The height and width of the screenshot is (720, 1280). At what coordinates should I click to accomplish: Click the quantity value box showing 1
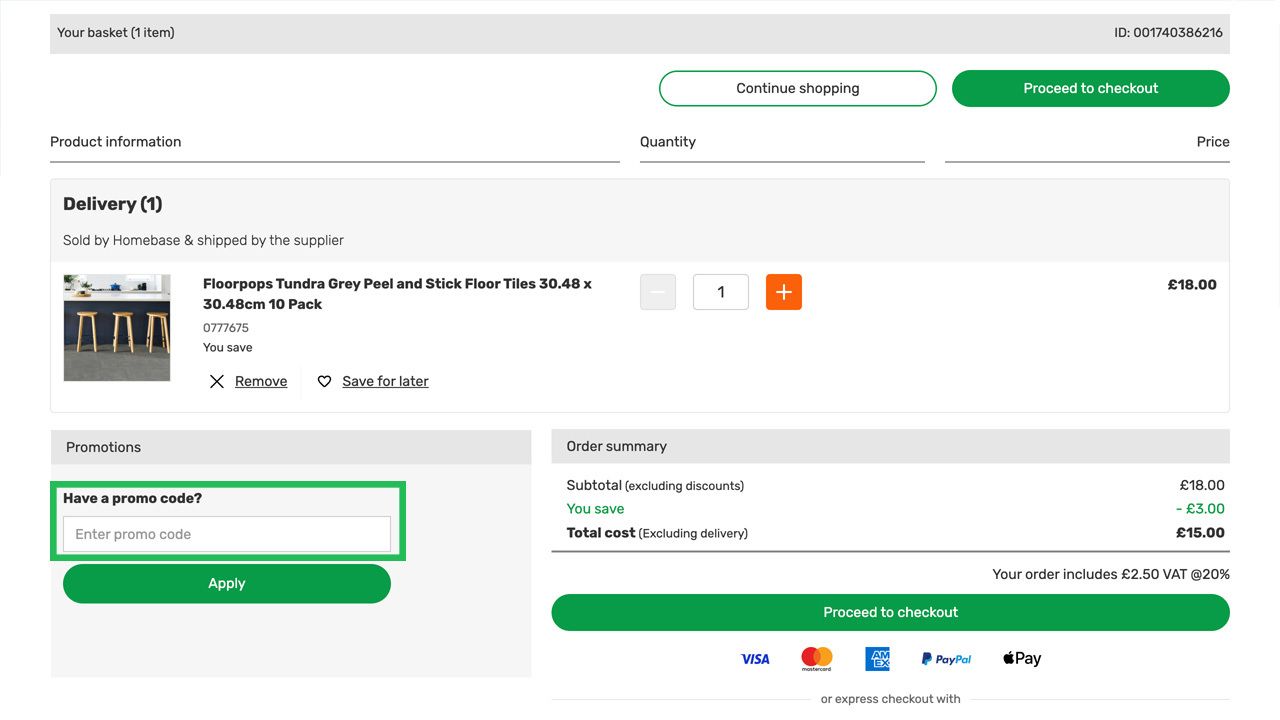click(720, 291)
